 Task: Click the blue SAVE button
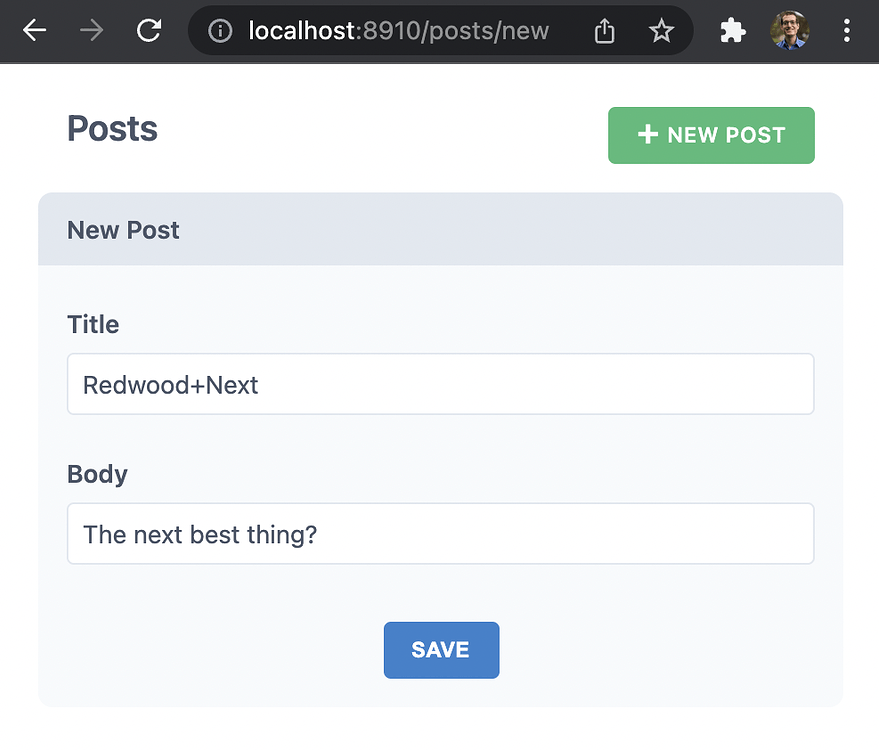[441, 650]
